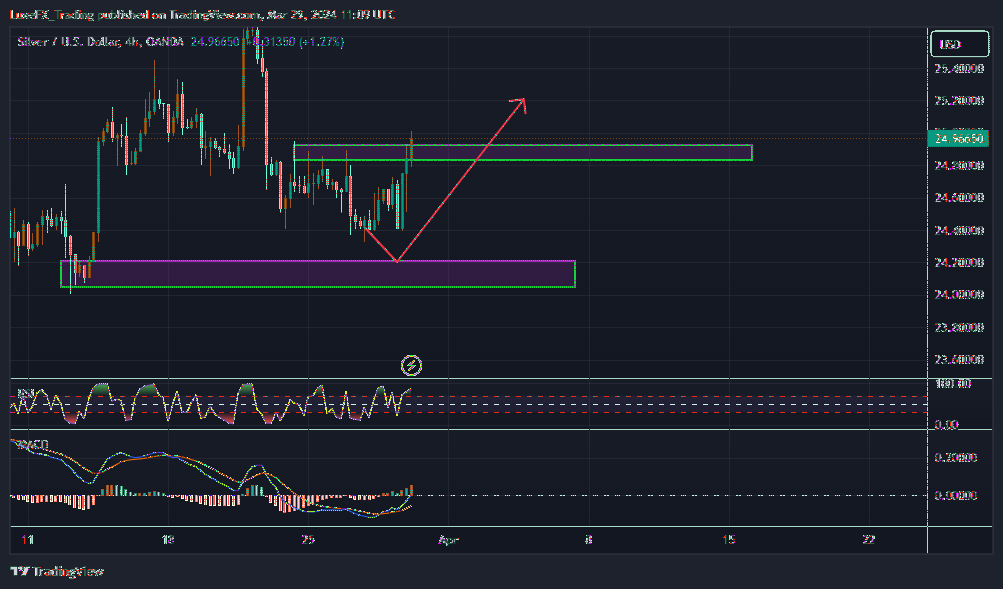Click the 4h interval in chart legend

[x=132, y=42]
